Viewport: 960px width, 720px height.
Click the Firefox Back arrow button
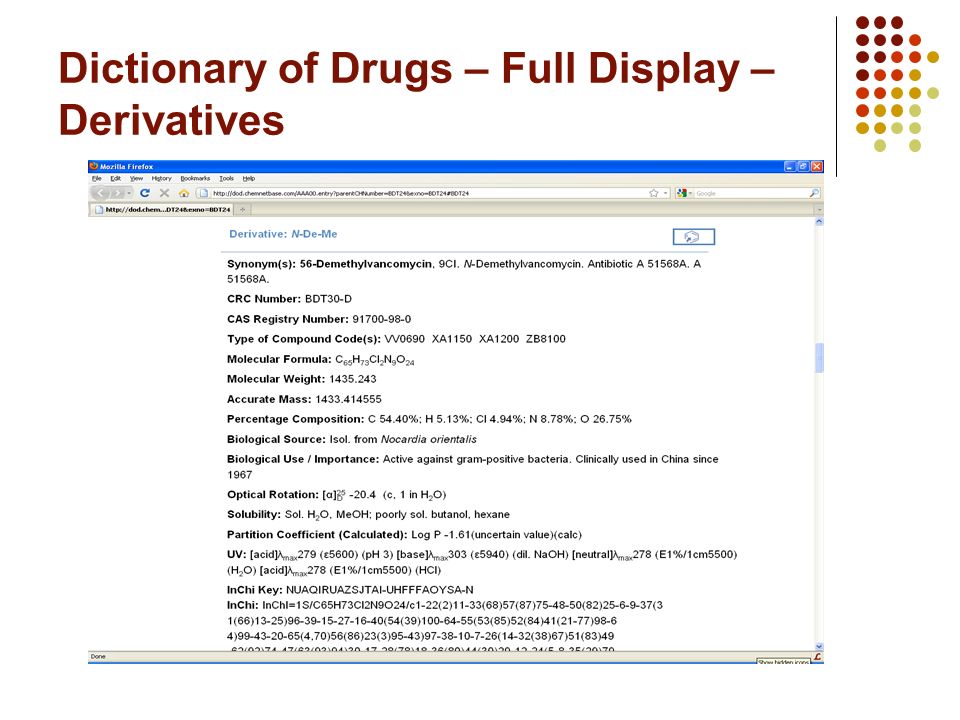[x=100, y=193]
